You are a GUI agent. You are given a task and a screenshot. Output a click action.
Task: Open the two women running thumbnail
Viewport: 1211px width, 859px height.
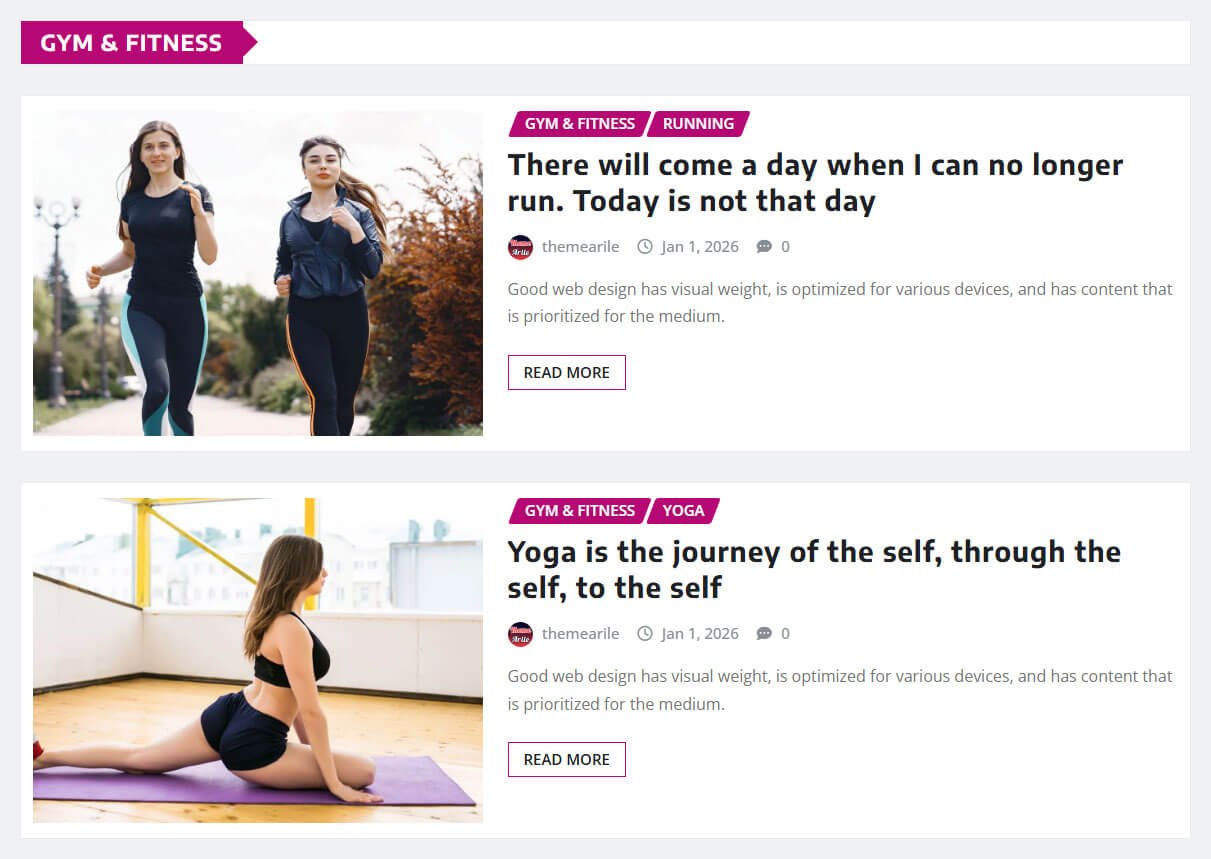click(258, 273)
